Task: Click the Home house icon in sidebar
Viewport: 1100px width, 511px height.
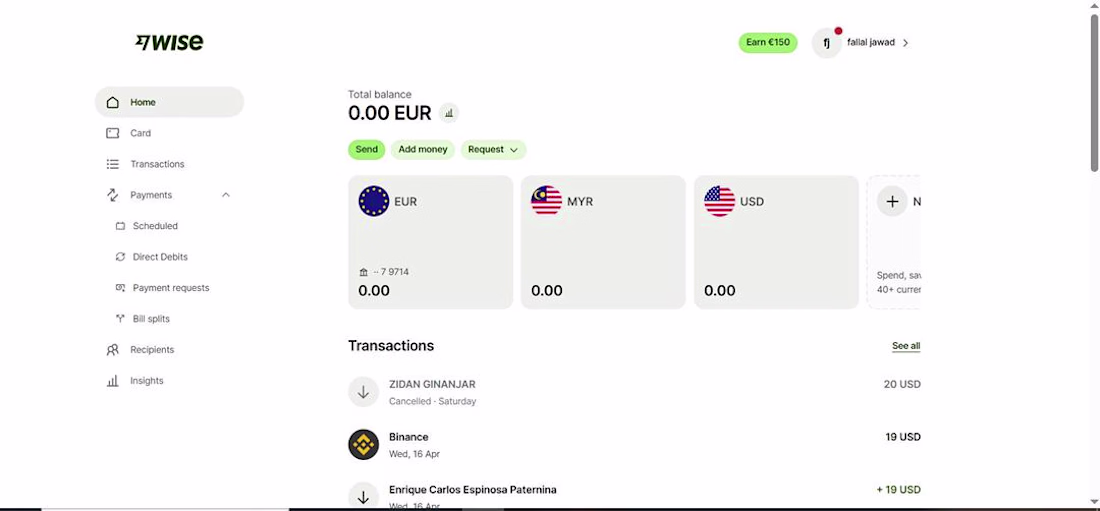Action: coord(112,102)
